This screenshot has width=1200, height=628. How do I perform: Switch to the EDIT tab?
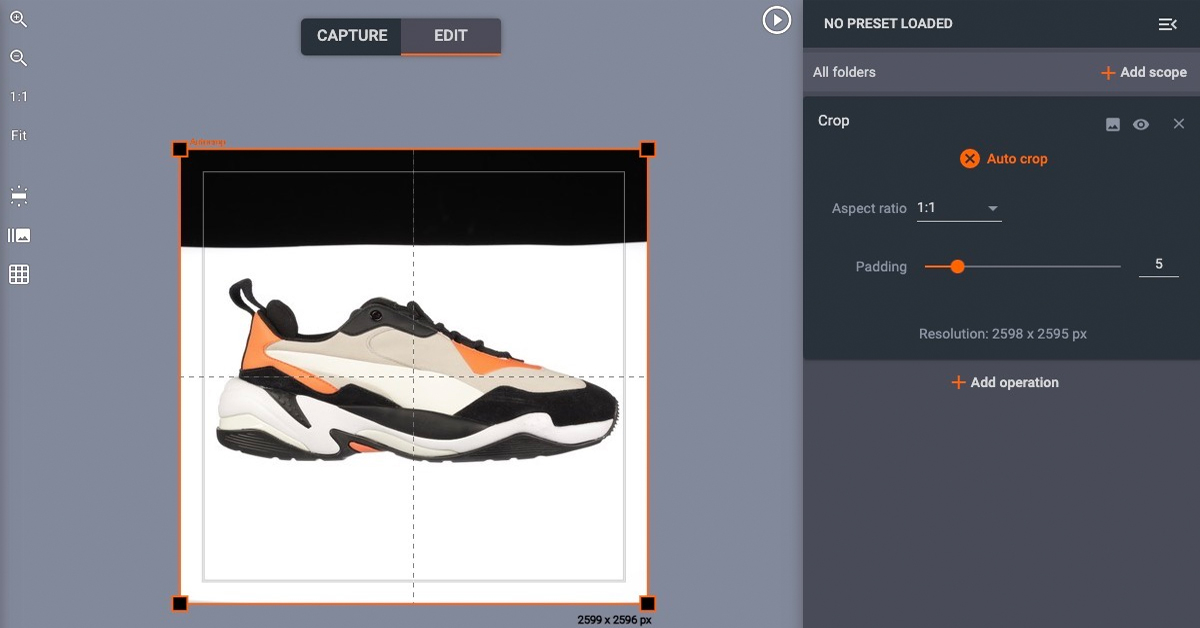450,35
